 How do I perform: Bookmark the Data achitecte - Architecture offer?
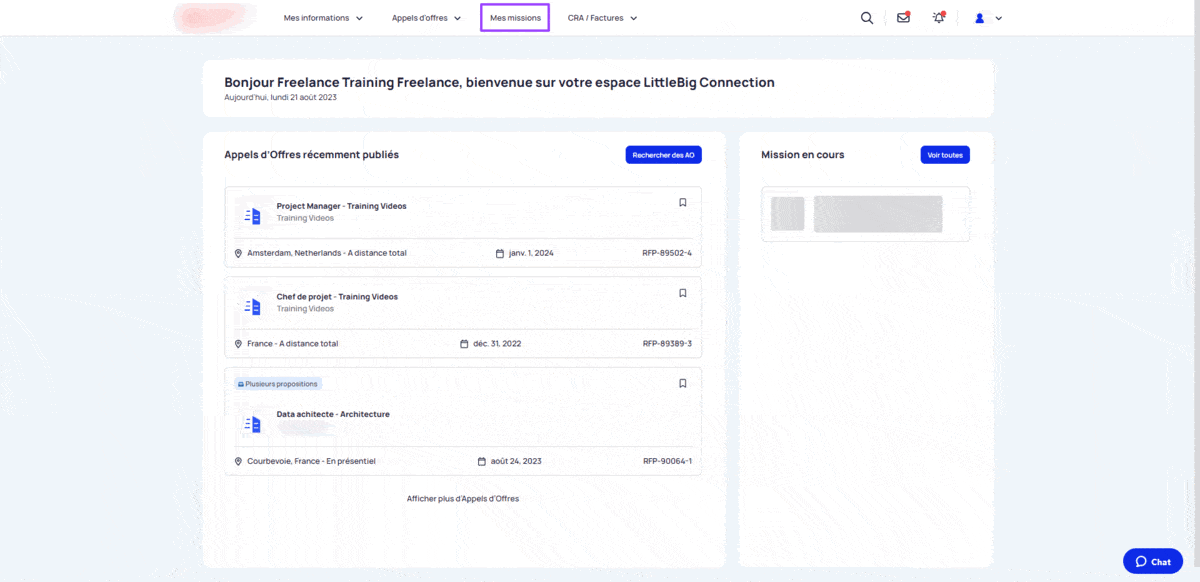coord(683,383)
